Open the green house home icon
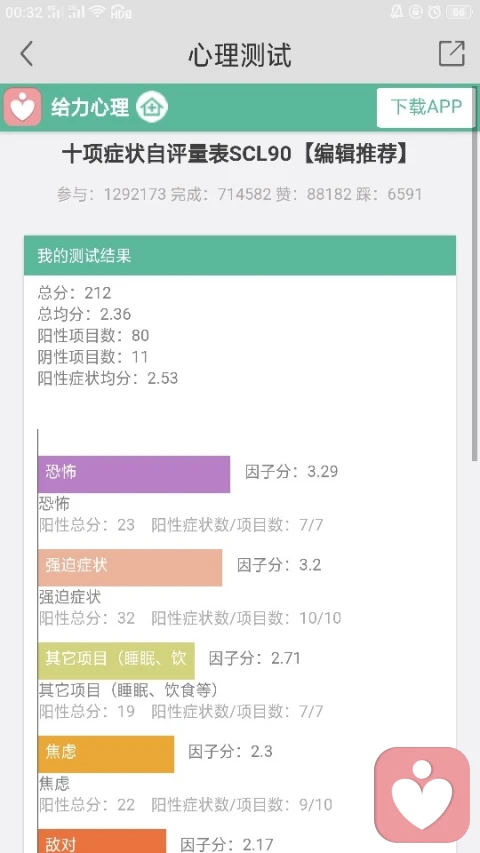 pyautogui.click(x=152, y=107)
